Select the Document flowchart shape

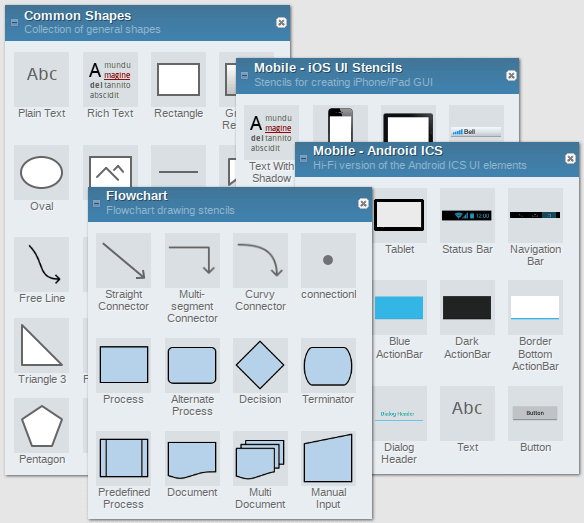click(x=192, y=458)
